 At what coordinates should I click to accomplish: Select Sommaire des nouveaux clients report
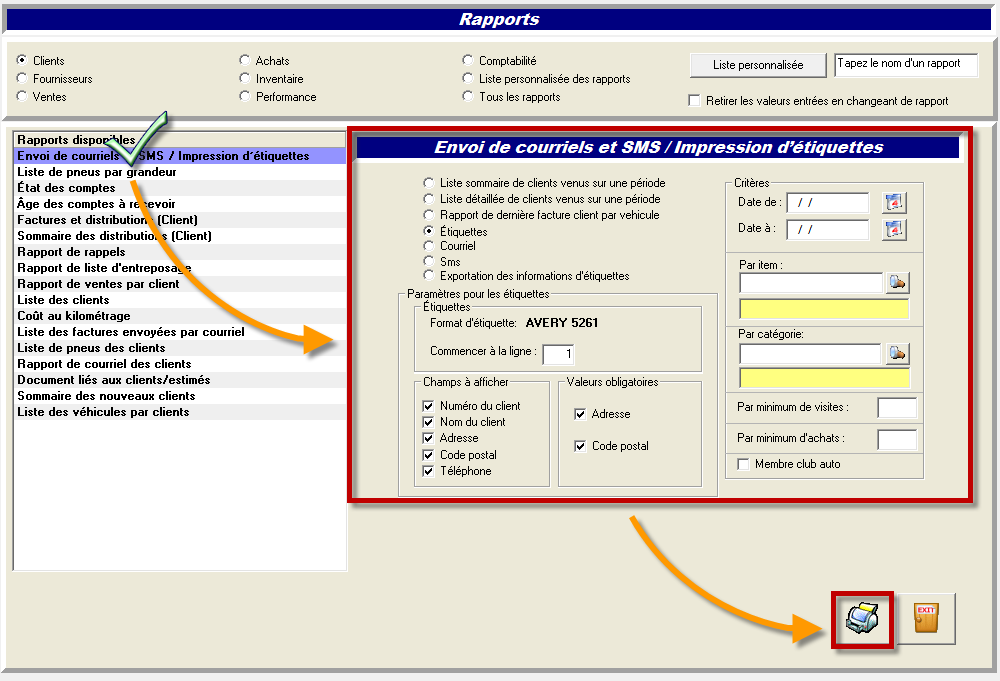point(180,395)
